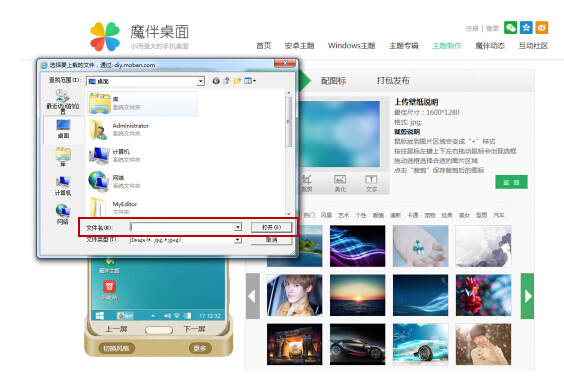This screenshot has width=564, height=391.
Task: Switch to the 配图标 step tab
Action: click(x=333, y=81)
